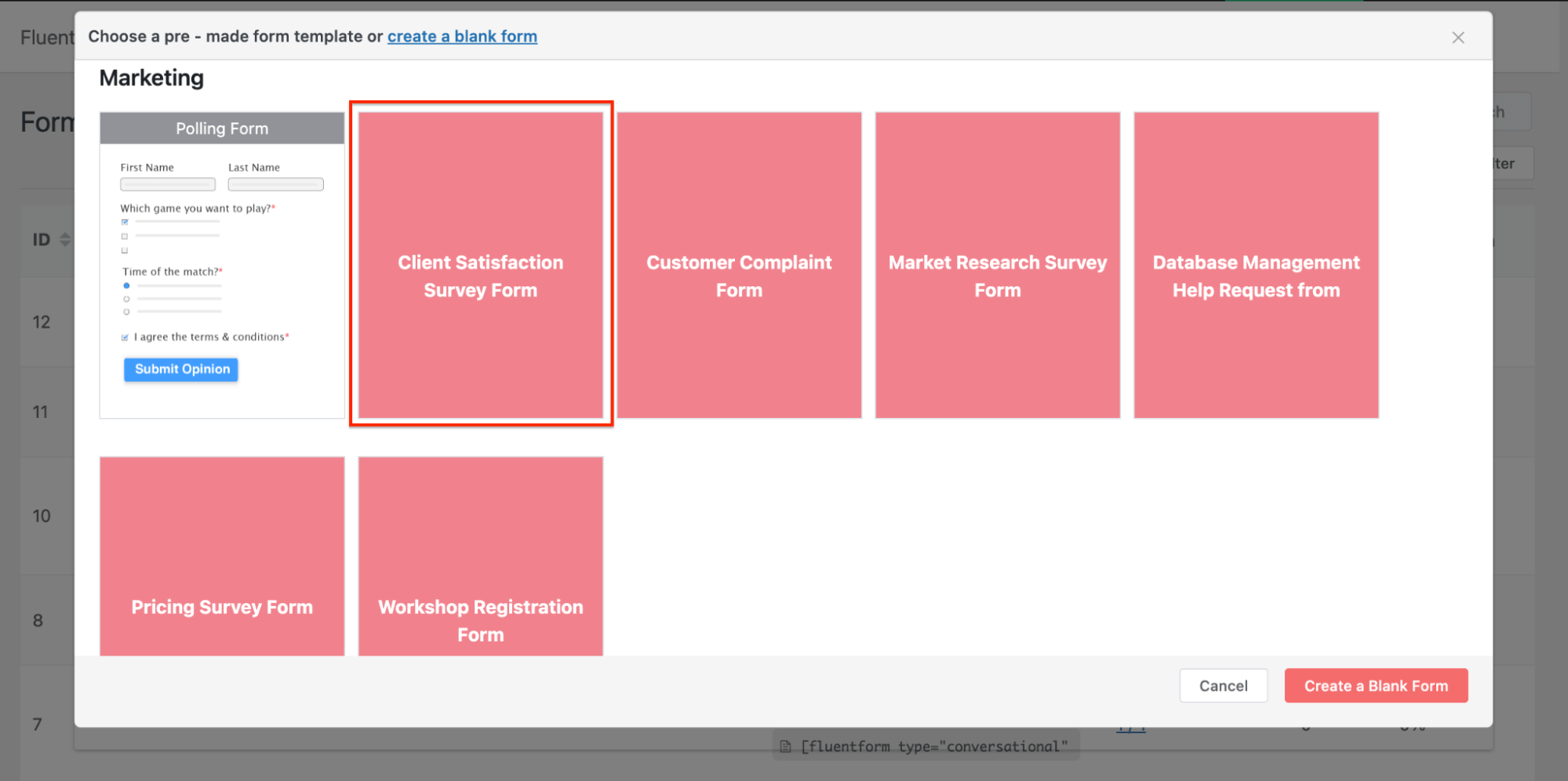Choose the Pricing Survey Form template
This screenshot has width=1568, height=781.
222,557
